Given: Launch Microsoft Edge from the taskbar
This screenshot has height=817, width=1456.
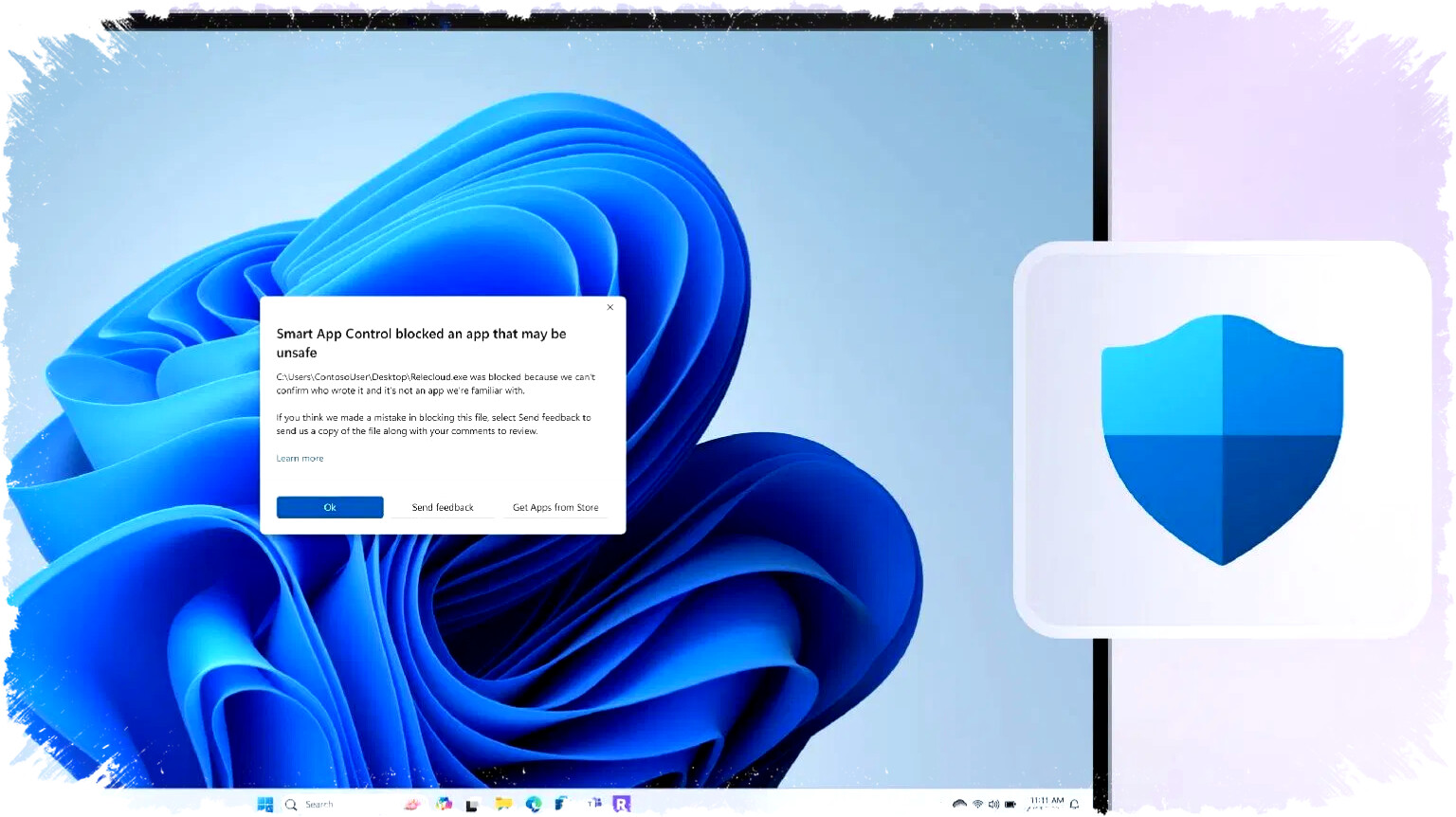Looking at the screenshot, I should tap(534, 804).
